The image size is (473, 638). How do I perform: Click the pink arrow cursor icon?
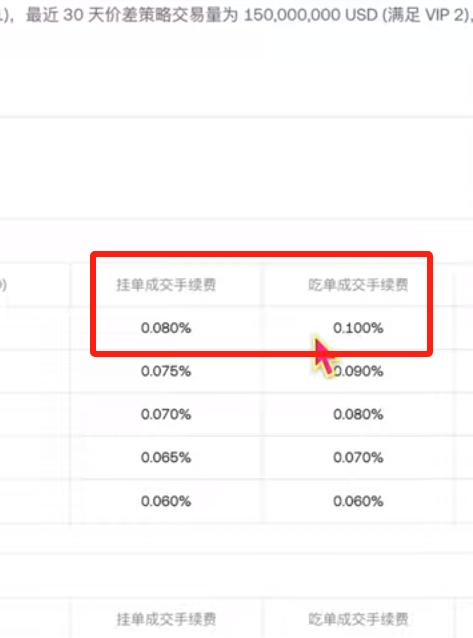coord(324,356)
